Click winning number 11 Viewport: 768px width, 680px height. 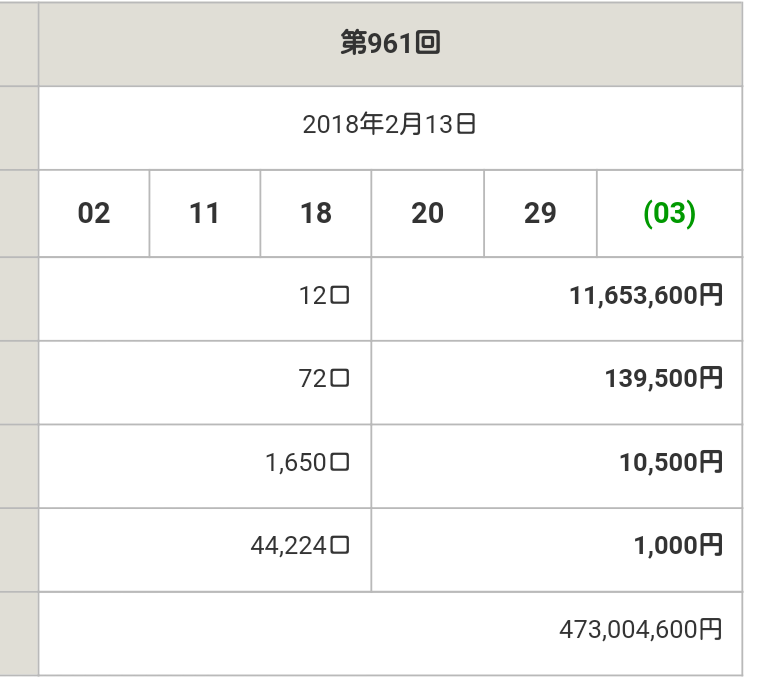[x=205, y=213]
